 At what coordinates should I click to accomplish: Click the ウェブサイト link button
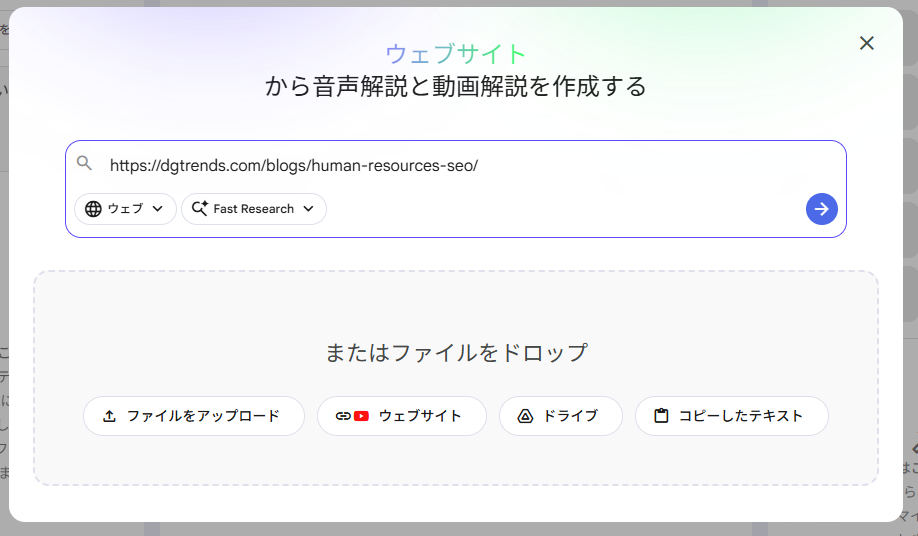click(x=402, y=416)
